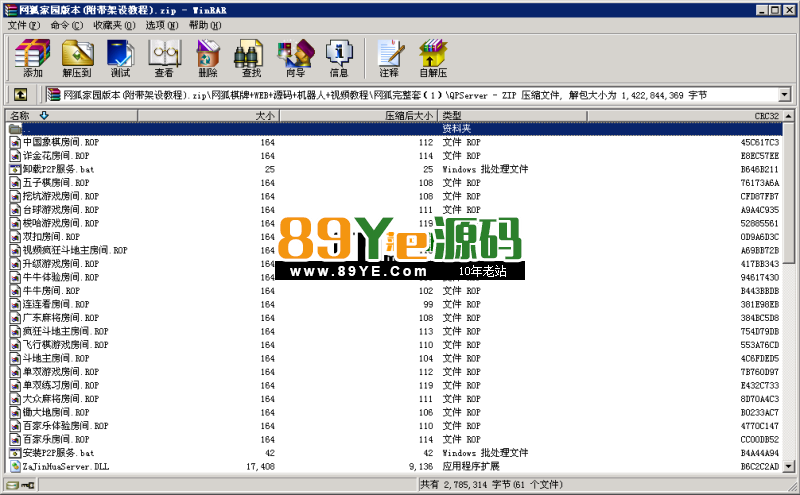800x495 pixels.
Task: Click the scrollbar up arrow in file list
Action: (x=788, y=116)
